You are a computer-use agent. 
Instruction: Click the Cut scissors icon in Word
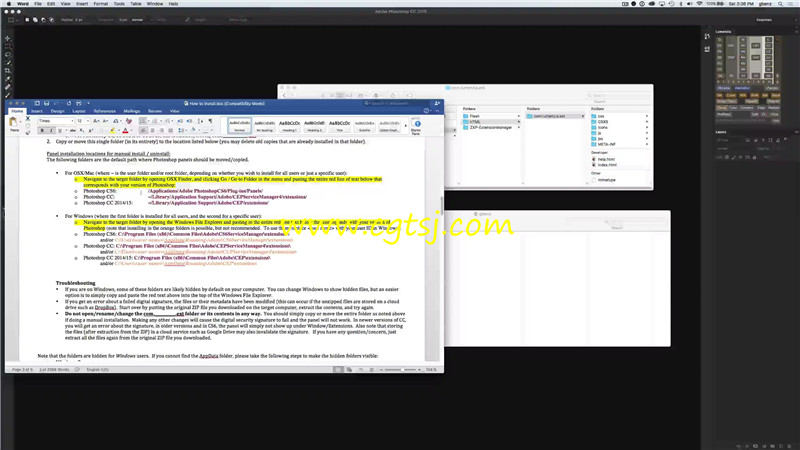(28, 118)
